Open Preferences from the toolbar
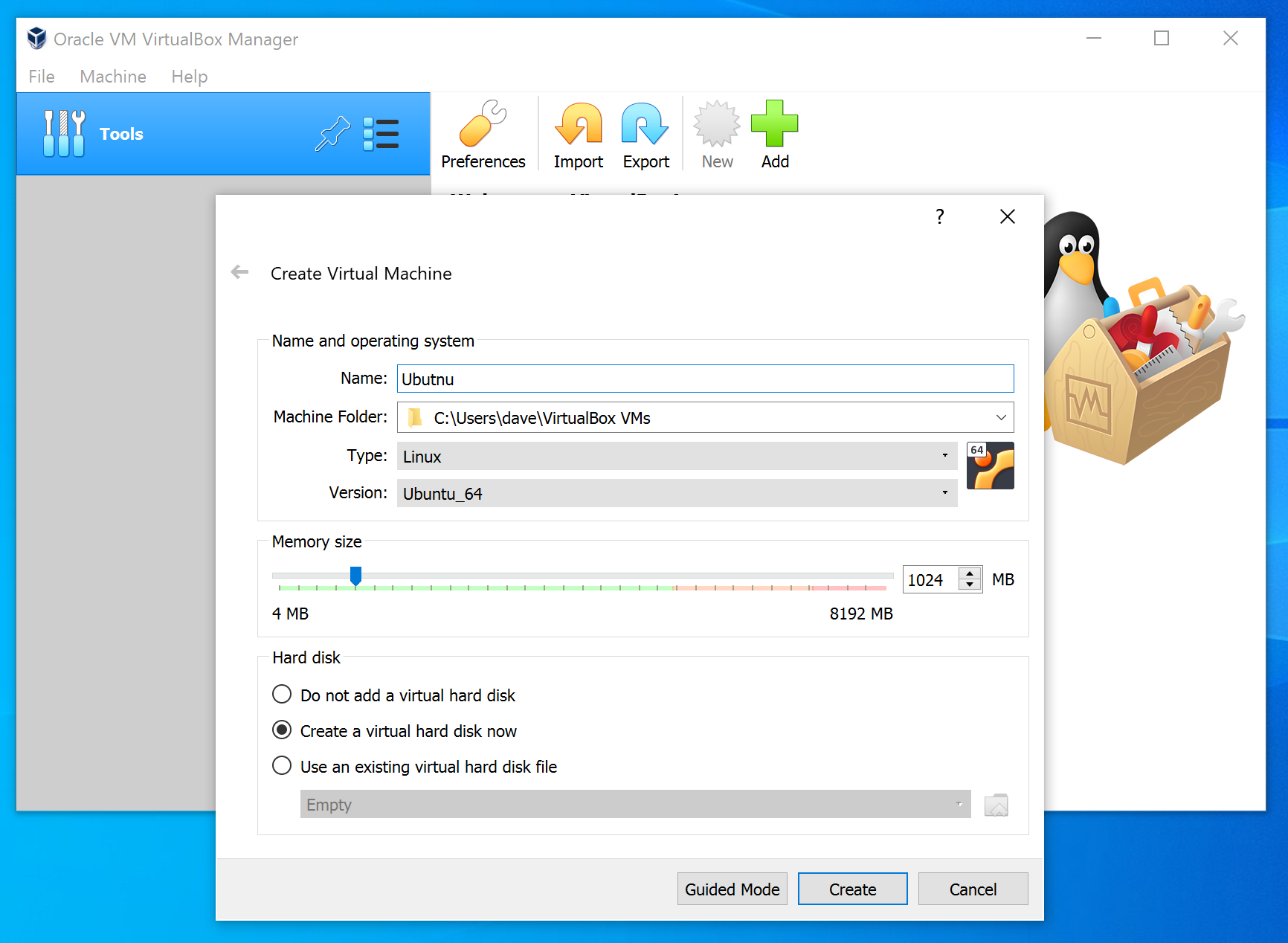1288x943 pixels. coord(483,135)
